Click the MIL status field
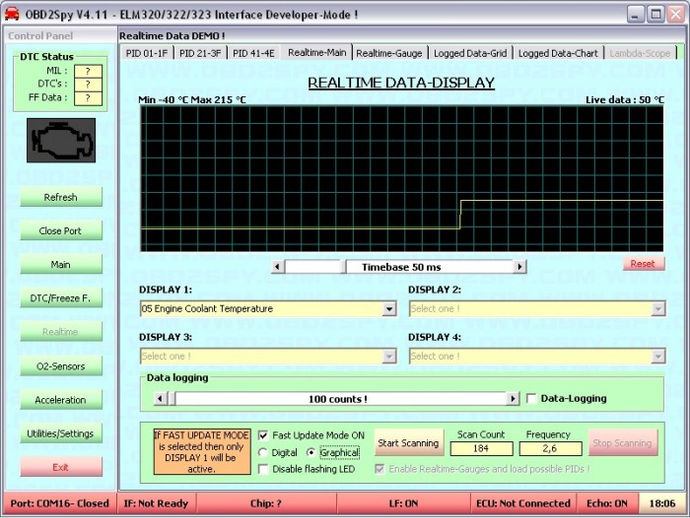The height and width of the screenshot is (518, 690). pos(88,71)
